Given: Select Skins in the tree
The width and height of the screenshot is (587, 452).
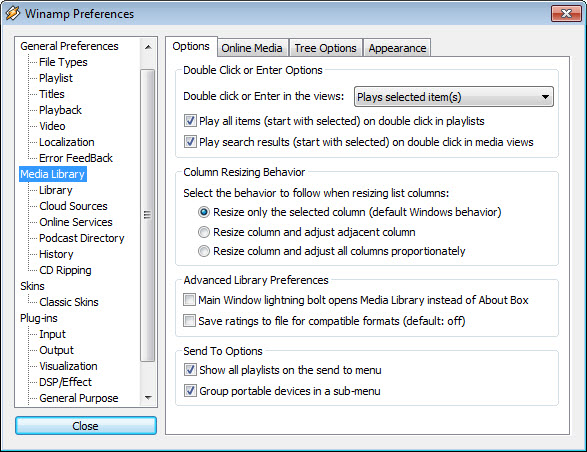Looking at the screenshot, I should click(32, 286).
